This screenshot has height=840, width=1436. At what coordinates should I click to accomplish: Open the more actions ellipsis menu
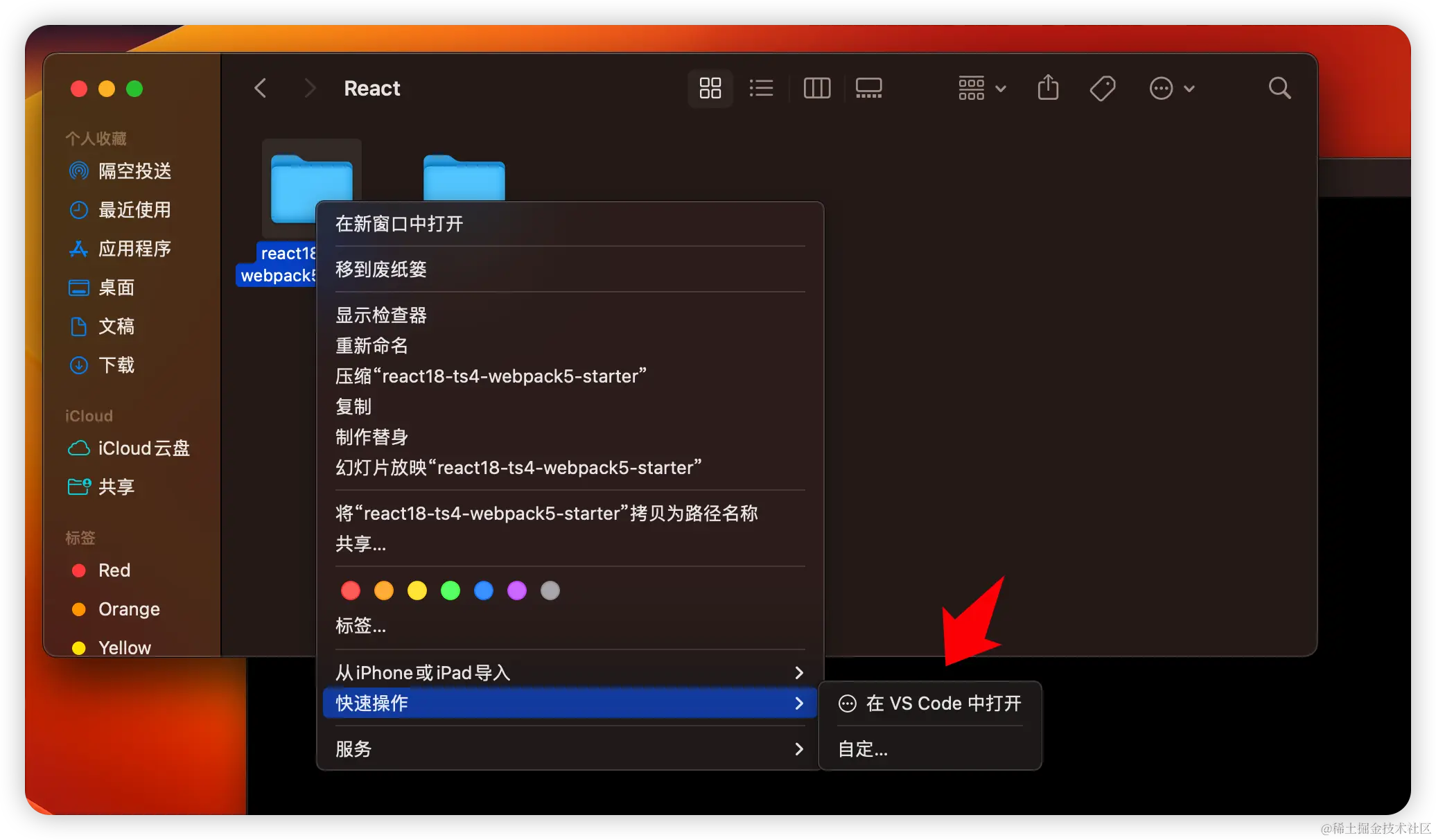coord(1172,88)
